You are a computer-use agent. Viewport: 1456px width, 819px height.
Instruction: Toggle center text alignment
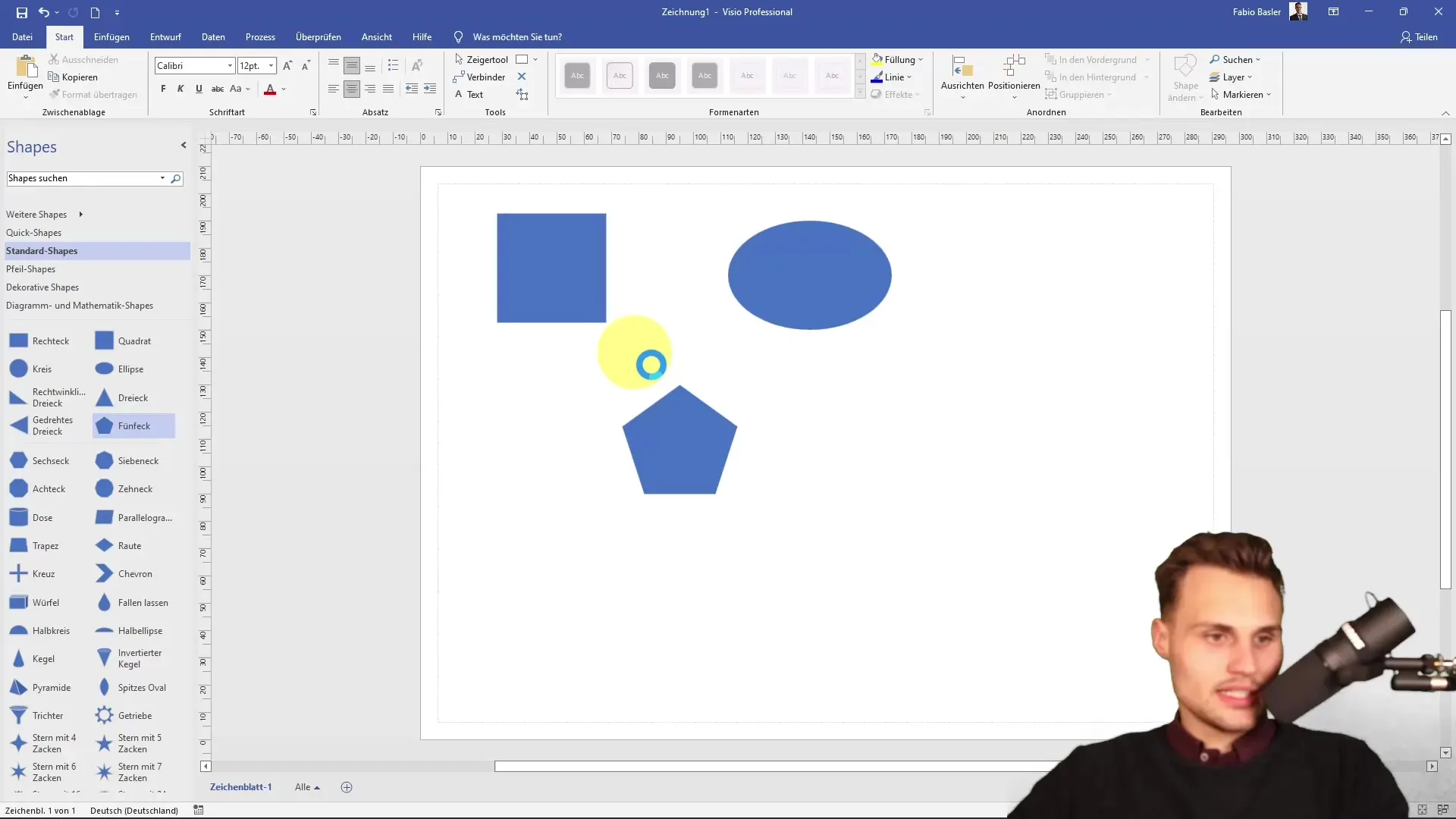pos(352,89)
